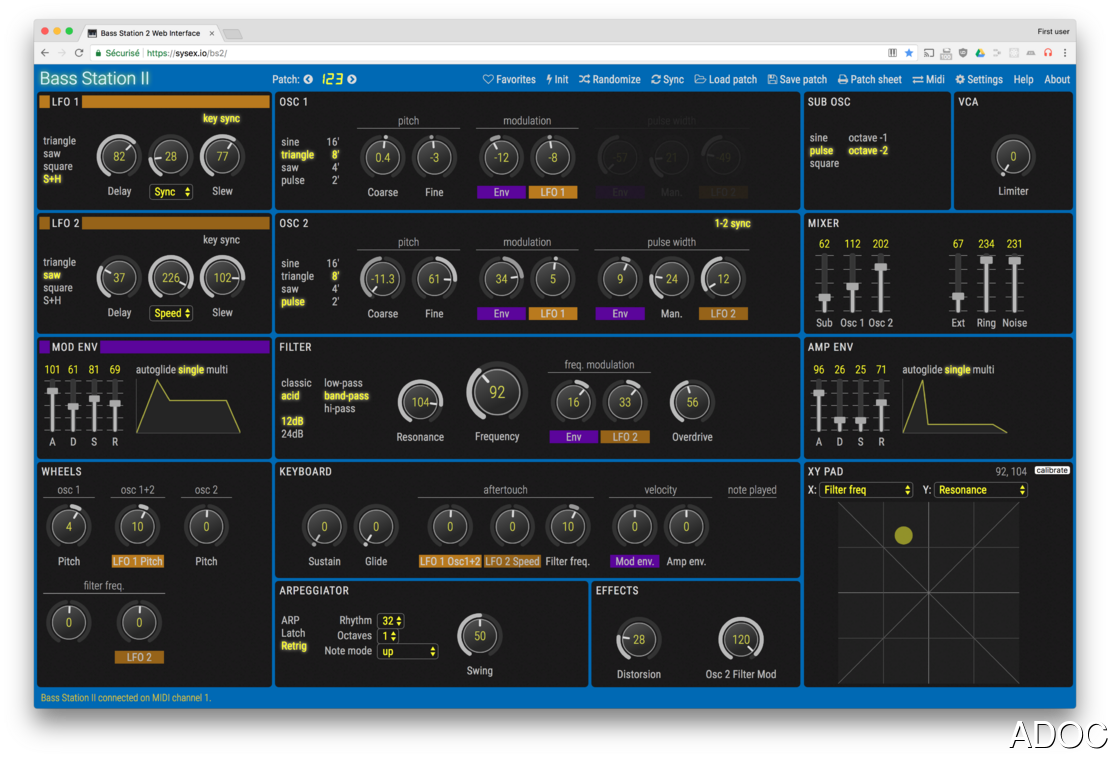
Task: Select sine waveform in SUB OSC
Action: click(x=818, y=137)
